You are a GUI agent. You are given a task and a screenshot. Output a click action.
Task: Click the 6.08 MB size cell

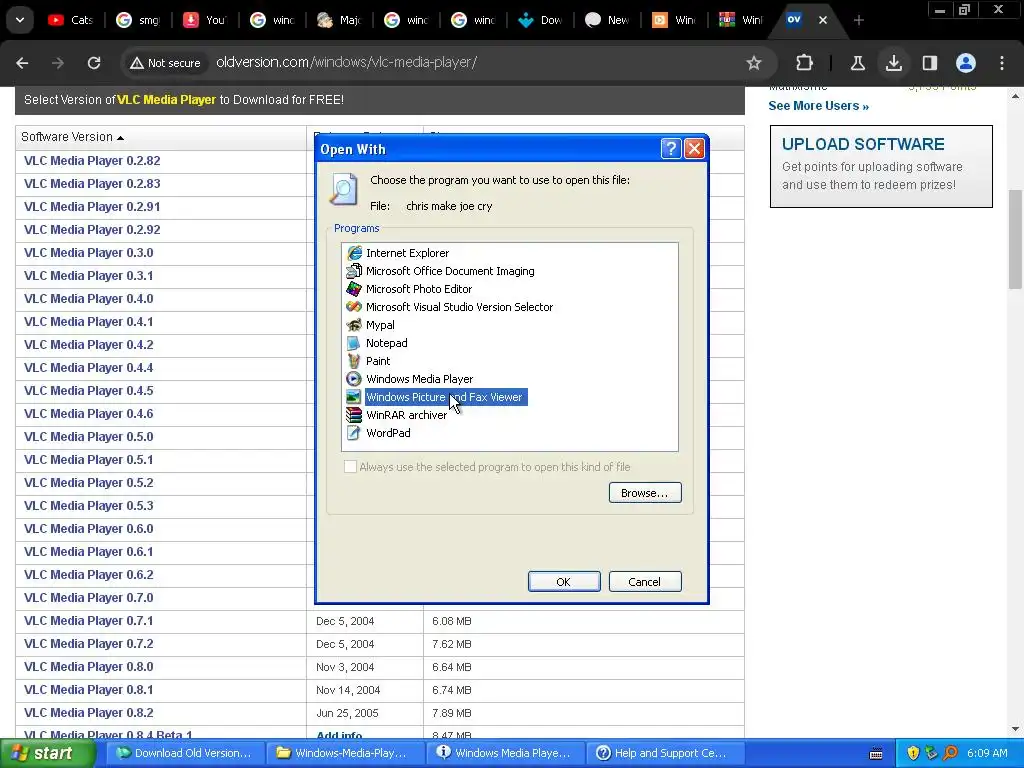(452, 622)
